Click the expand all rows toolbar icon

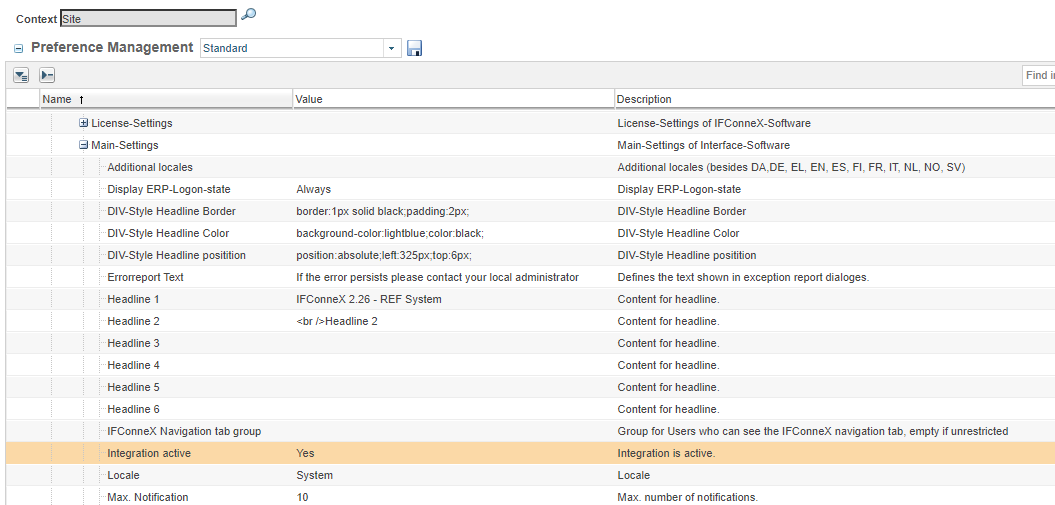pyautogui.click(x=21, y=75)
